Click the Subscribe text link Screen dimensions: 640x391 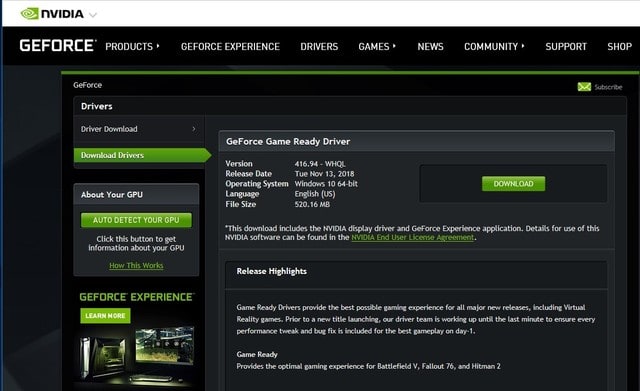coord(608,87)
